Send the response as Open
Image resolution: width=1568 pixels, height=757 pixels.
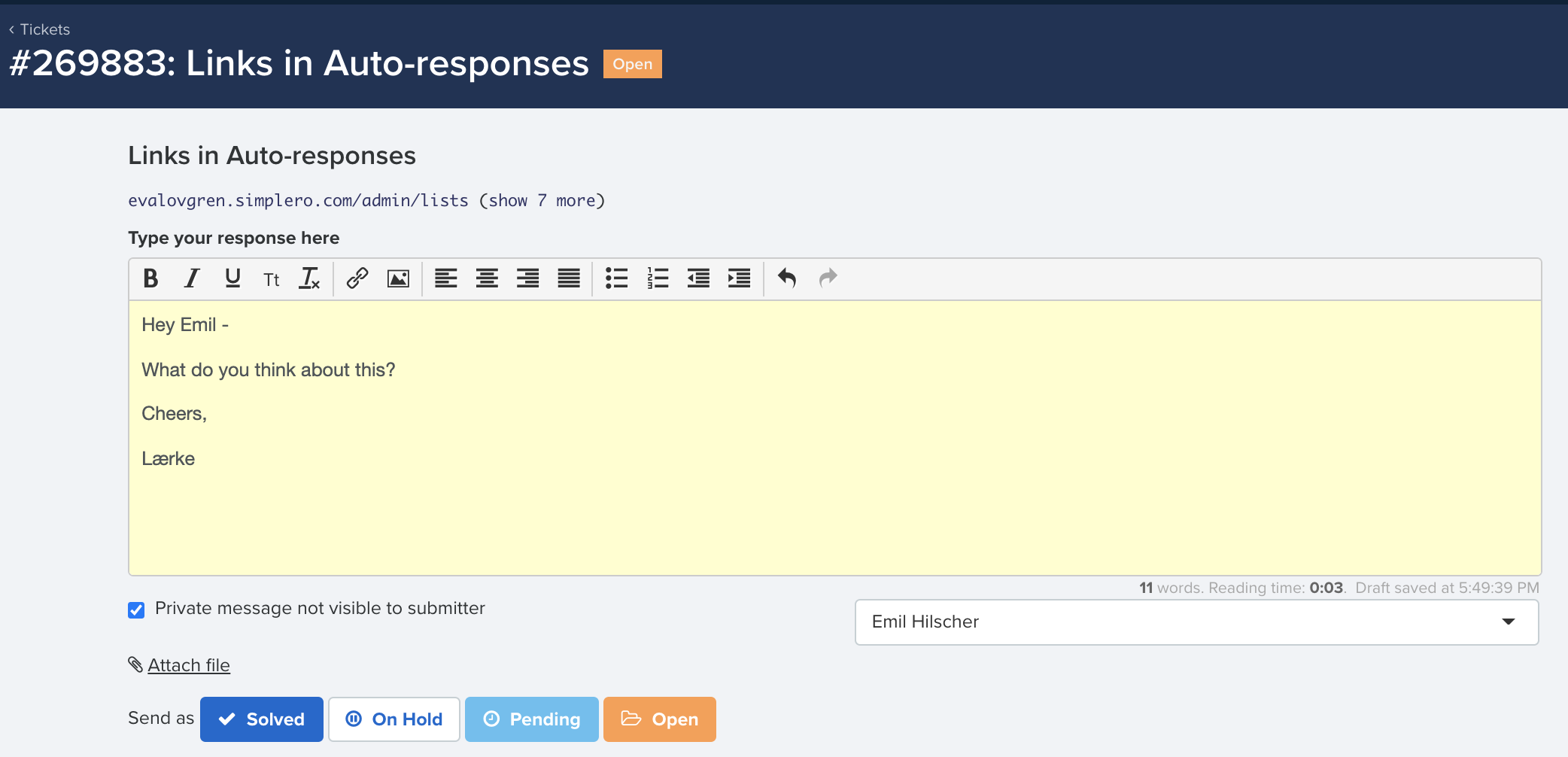[x=660, y=719]
